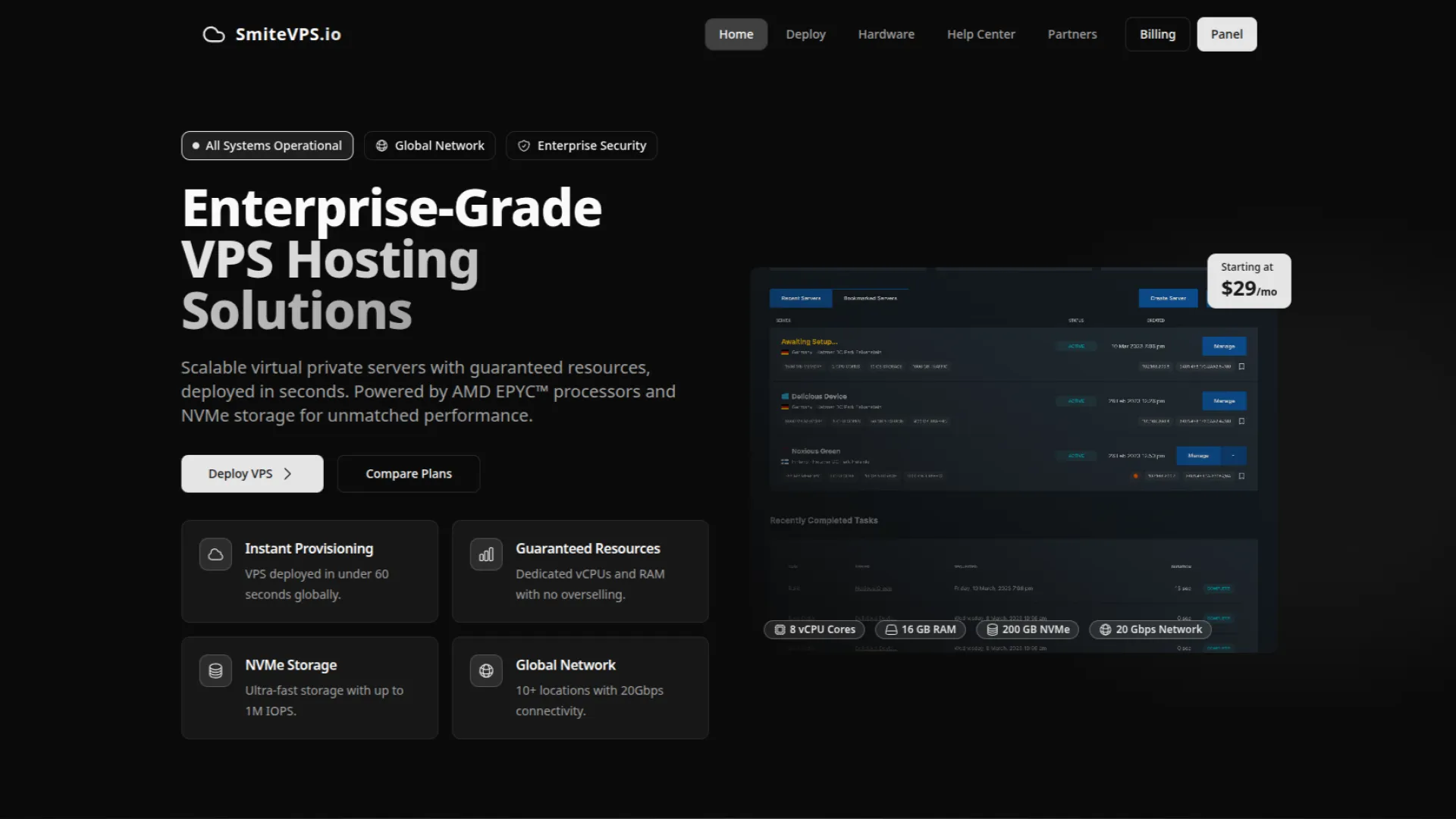1456x819 pixels.
Task: Click the globe icon in the 20 Gbps Network badge
Action: pyautogui.click(x=1105, y=629)
